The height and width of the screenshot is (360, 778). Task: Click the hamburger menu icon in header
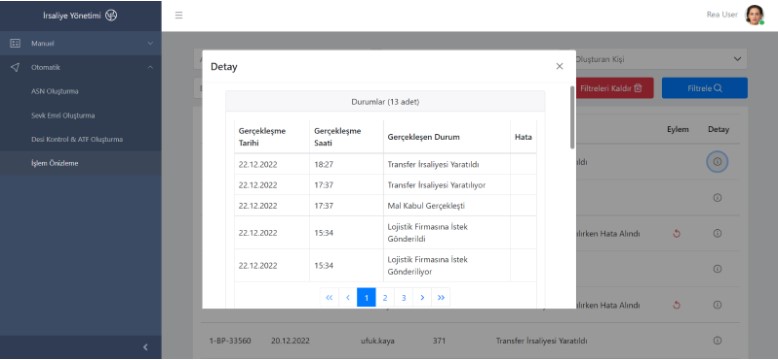(x=179, y=15)
